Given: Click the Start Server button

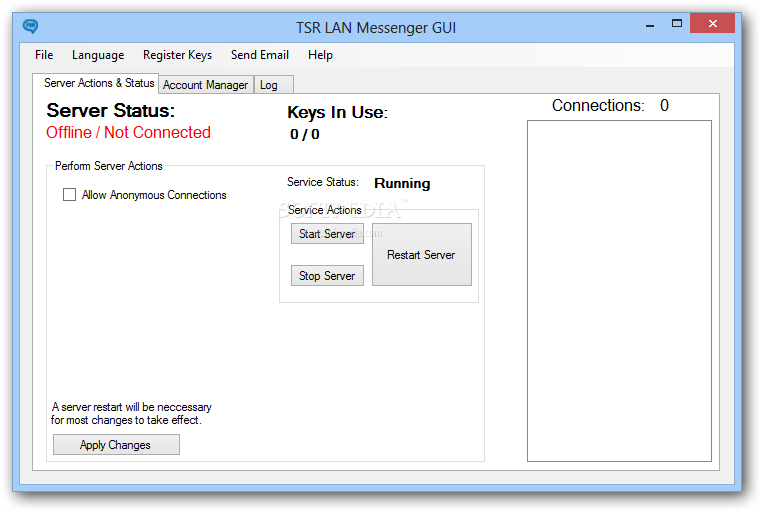Looking at the screenshot, I should pyautogui.click(x=327, y=234).
